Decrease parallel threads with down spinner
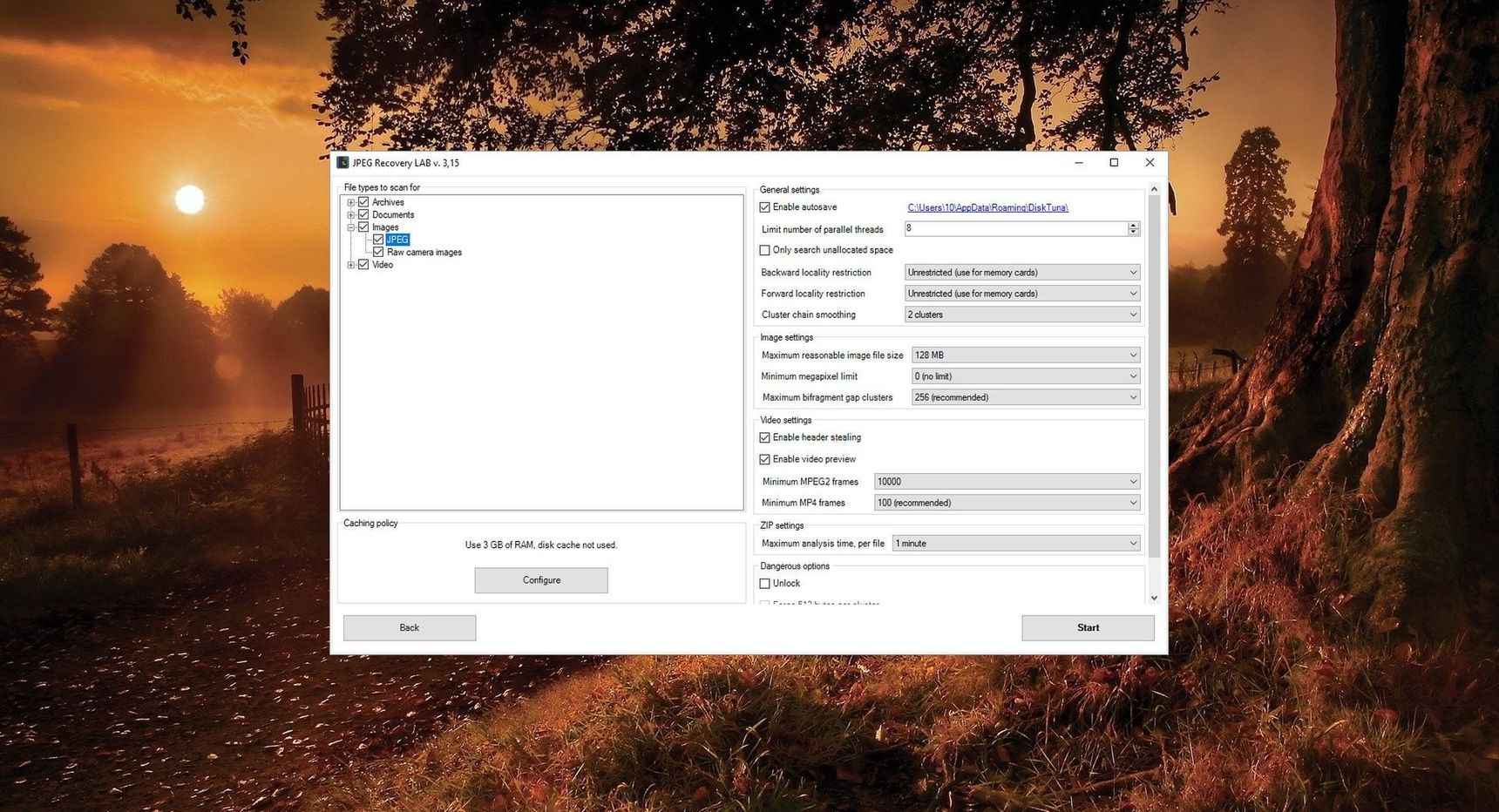 tap(1133, 232)
